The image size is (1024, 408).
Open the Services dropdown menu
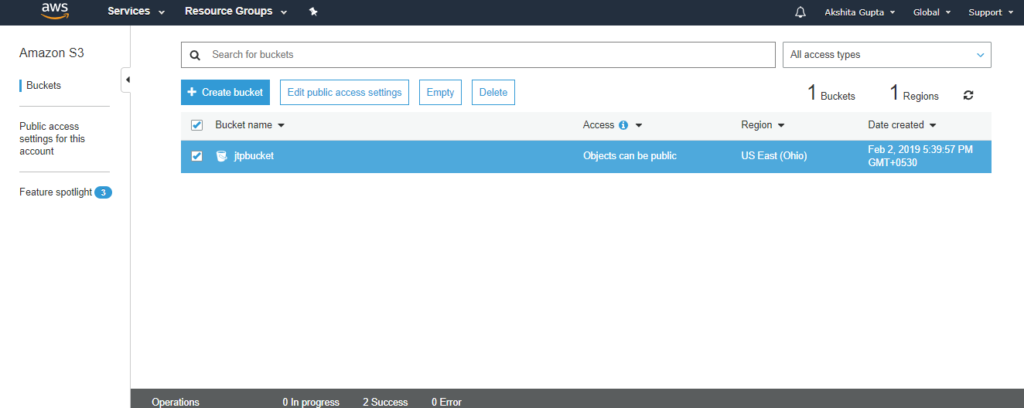click(x=136, y=12)
